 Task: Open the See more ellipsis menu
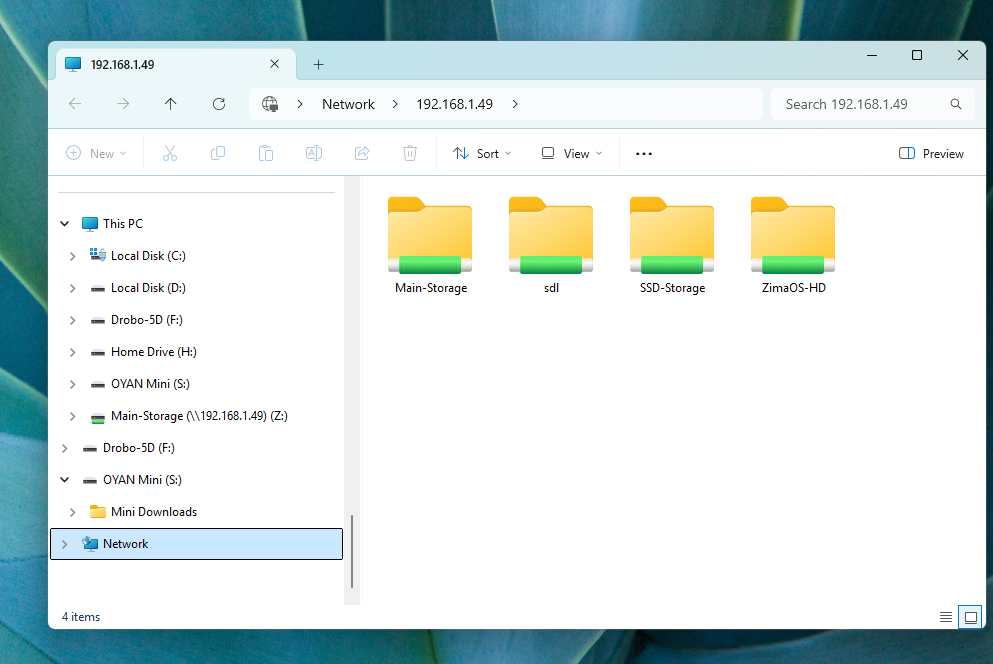(x=644, y=153)
